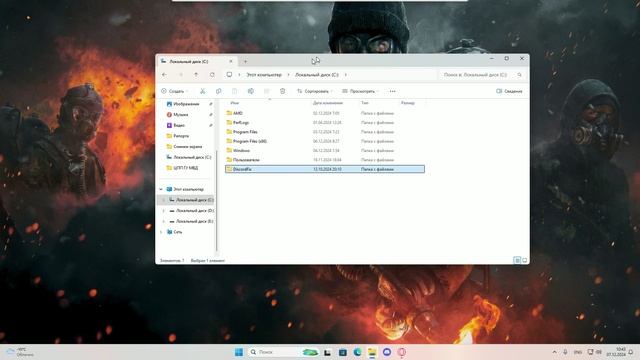Image resolution: width=640 pixels, height=360 pixels.
Task: Open the weather widget on taskbar
Action: 20,352
